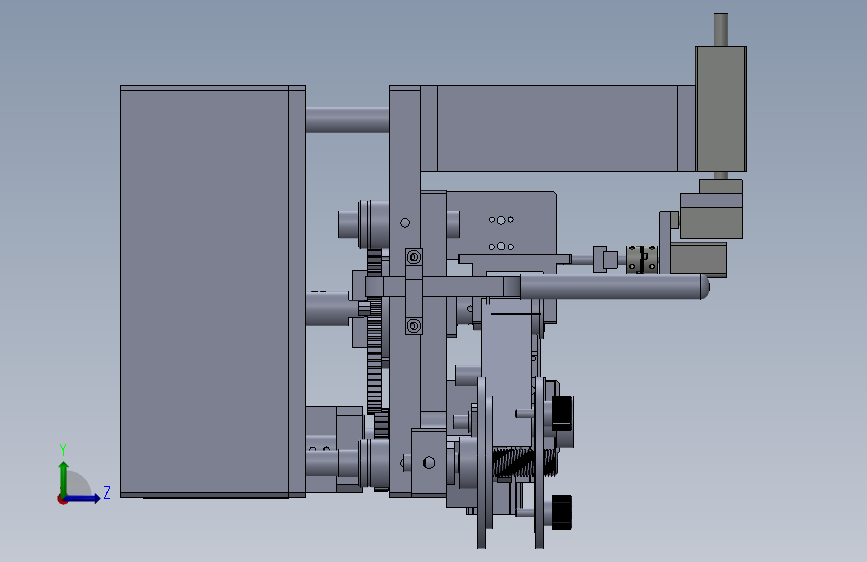Select the vertical shaft protruding at top right

pos(720,29)
